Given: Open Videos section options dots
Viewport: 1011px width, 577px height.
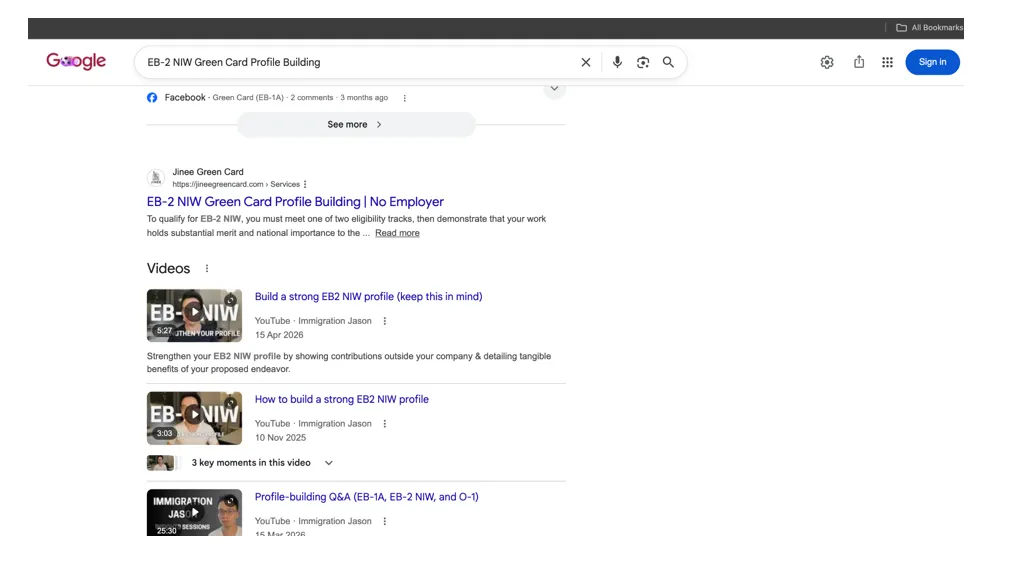Looking at the screenshot, I should click(x=206, y=269).
